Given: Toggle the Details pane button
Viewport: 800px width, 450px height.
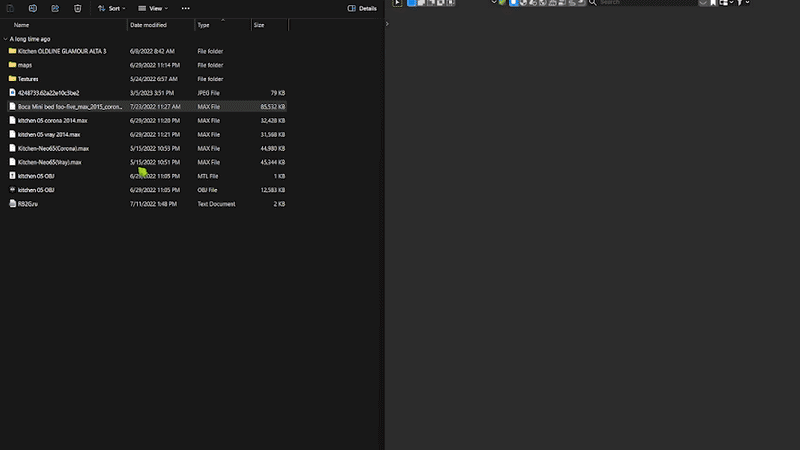Looking at the screenshot, I should coord(362,8).
